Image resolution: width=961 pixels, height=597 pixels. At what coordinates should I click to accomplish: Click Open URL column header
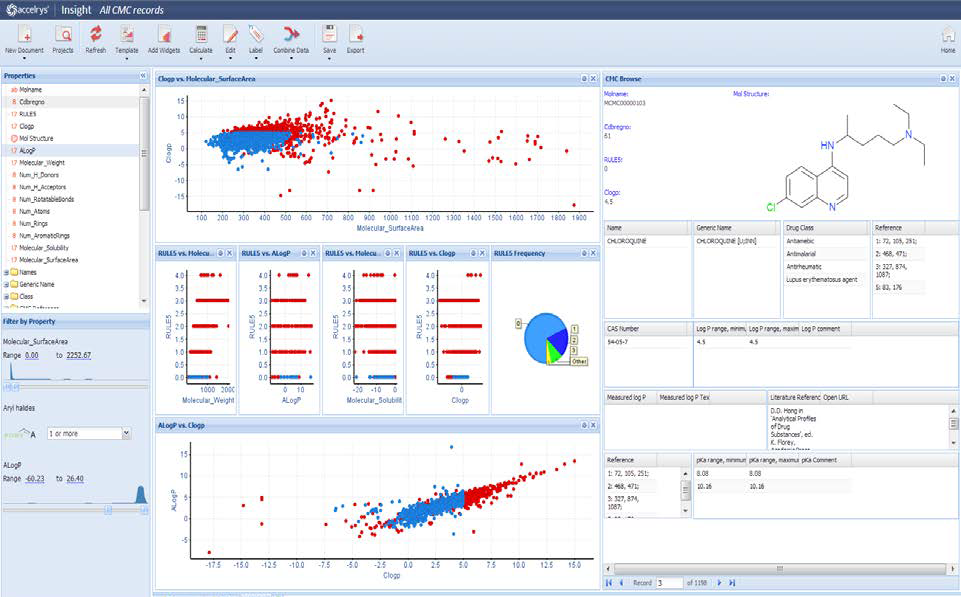point(836,397)
